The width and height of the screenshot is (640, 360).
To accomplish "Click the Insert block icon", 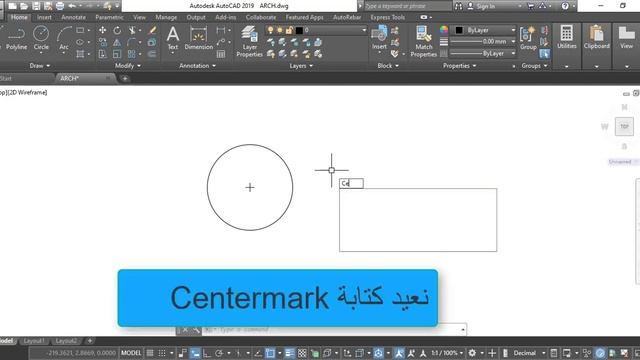I will [x=379, y=38].
